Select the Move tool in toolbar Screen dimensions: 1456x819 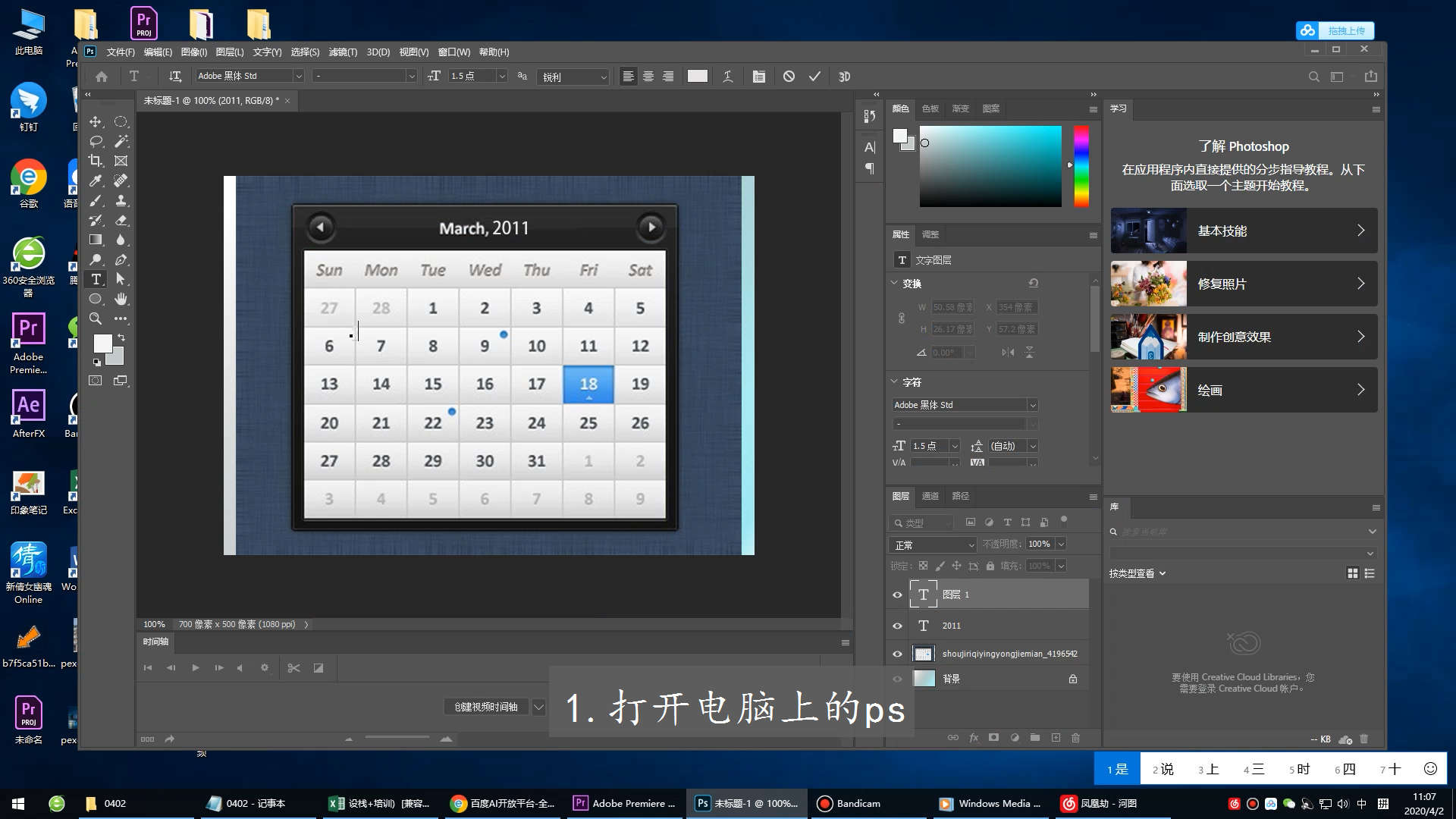point(95,120)
